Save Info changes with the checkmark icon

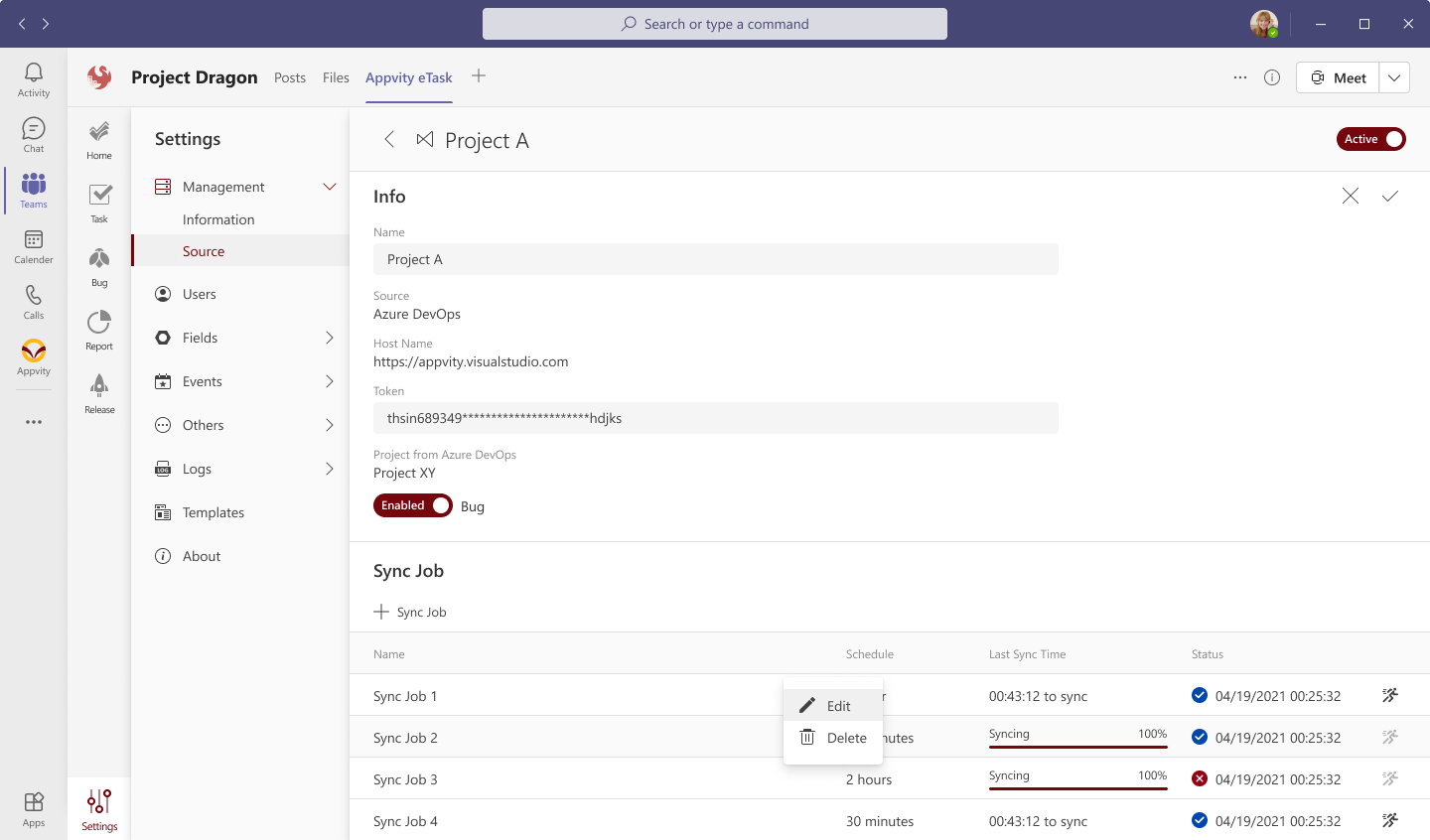[x=1390, y=197]
